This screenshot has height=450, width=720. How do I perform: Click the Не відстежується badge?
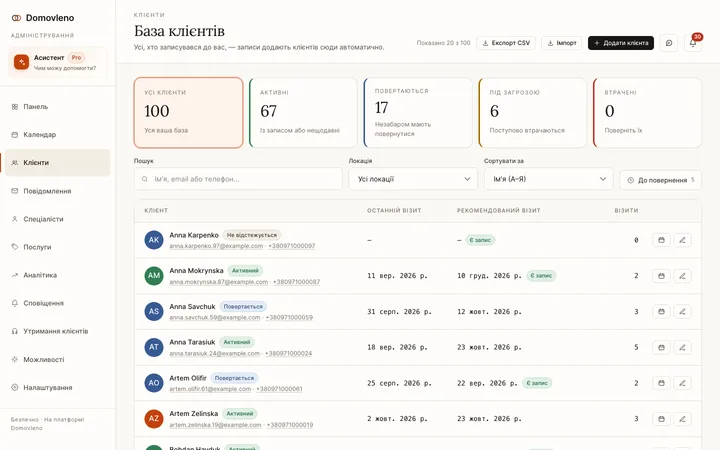[252, 235]
